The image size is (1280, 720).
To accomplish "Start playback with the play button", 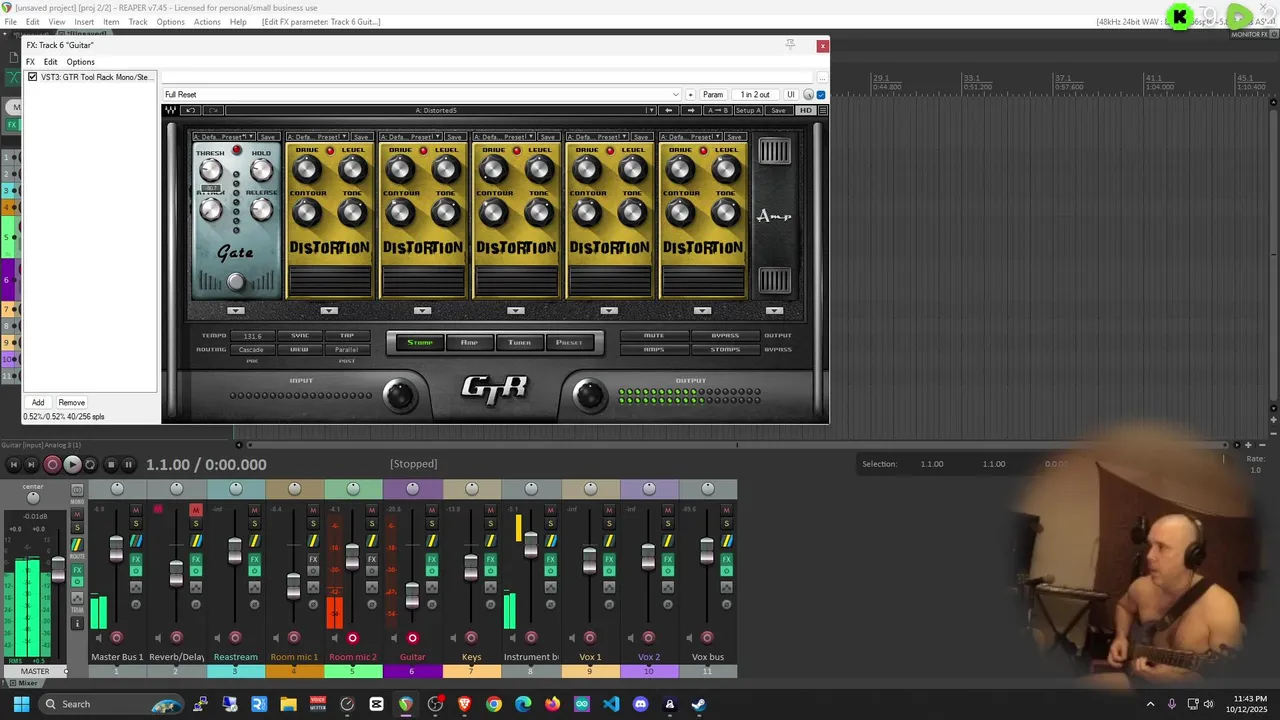I will (72, 464).
